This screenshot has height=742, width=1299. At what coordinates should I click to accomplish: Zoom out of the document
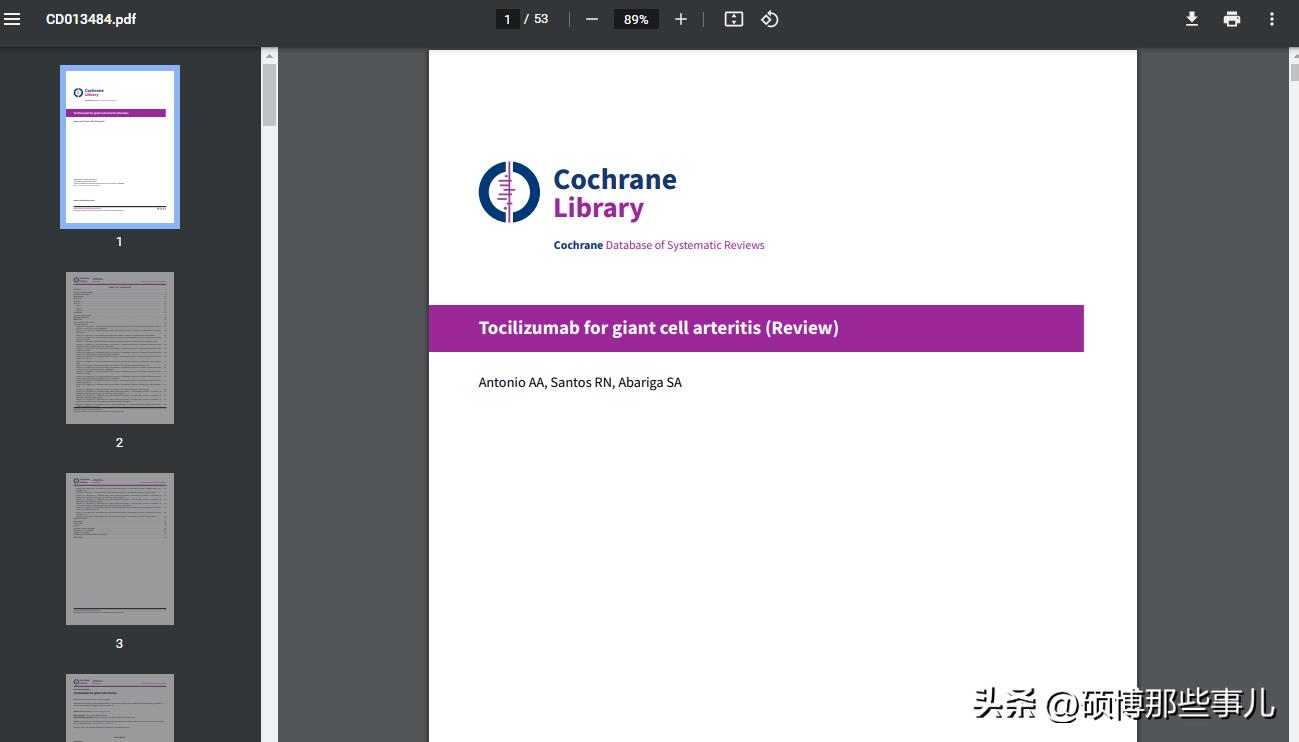[591, 18]
